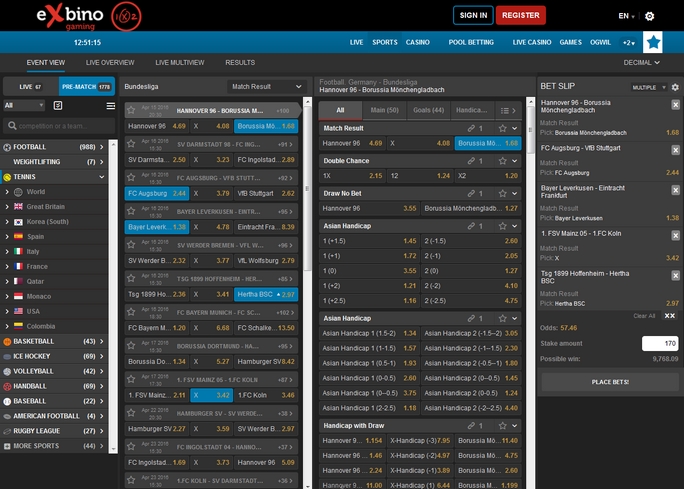
Task: Remove 1. FSV Mainz 05 - 1.FC Koln bet
Action: (675, 236)
